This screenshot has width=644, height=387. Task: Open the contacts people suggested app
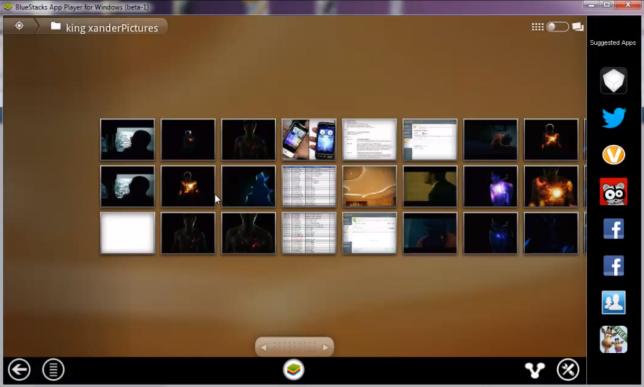coord(614,302)
